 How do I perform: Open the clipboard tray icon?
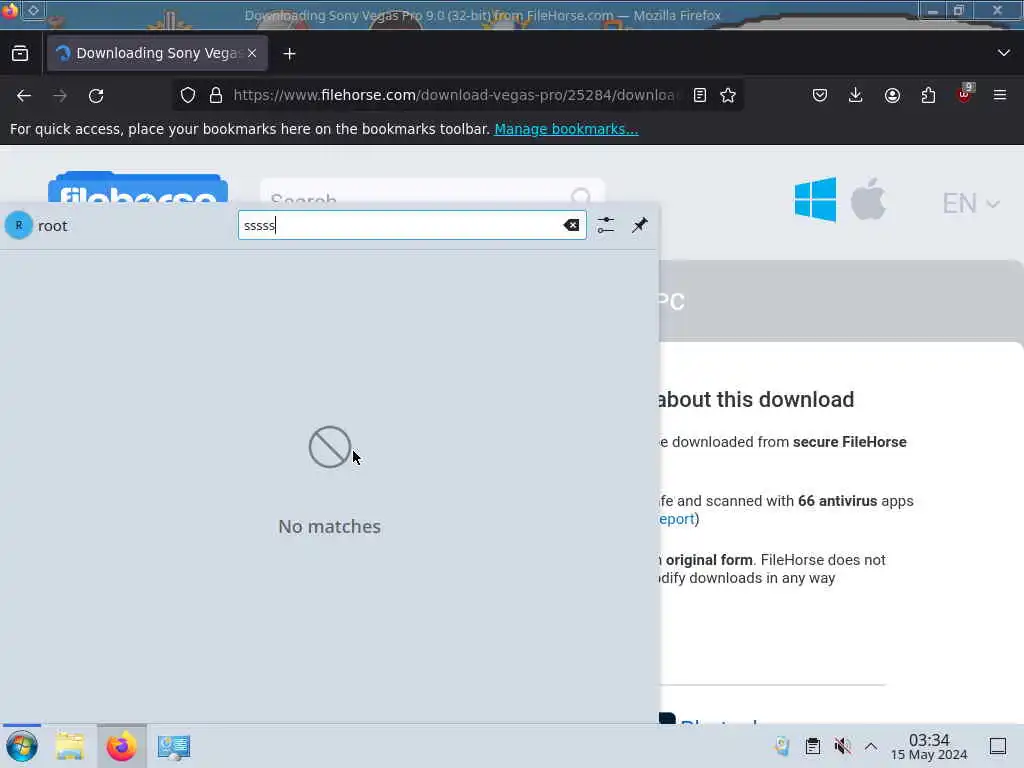point(812,746)
